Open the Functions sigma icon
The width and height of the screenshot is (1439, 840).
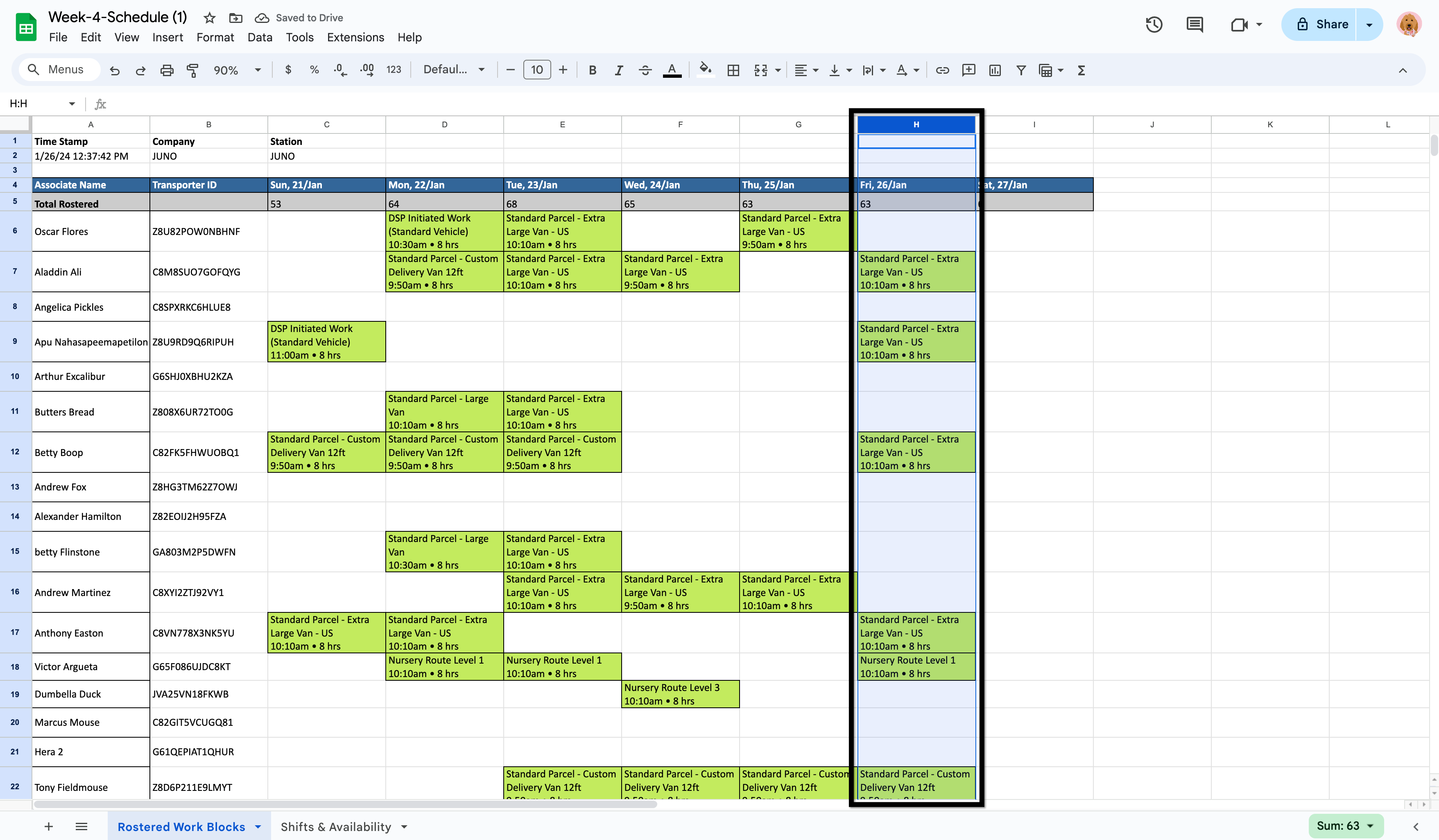click(1081, 70)
